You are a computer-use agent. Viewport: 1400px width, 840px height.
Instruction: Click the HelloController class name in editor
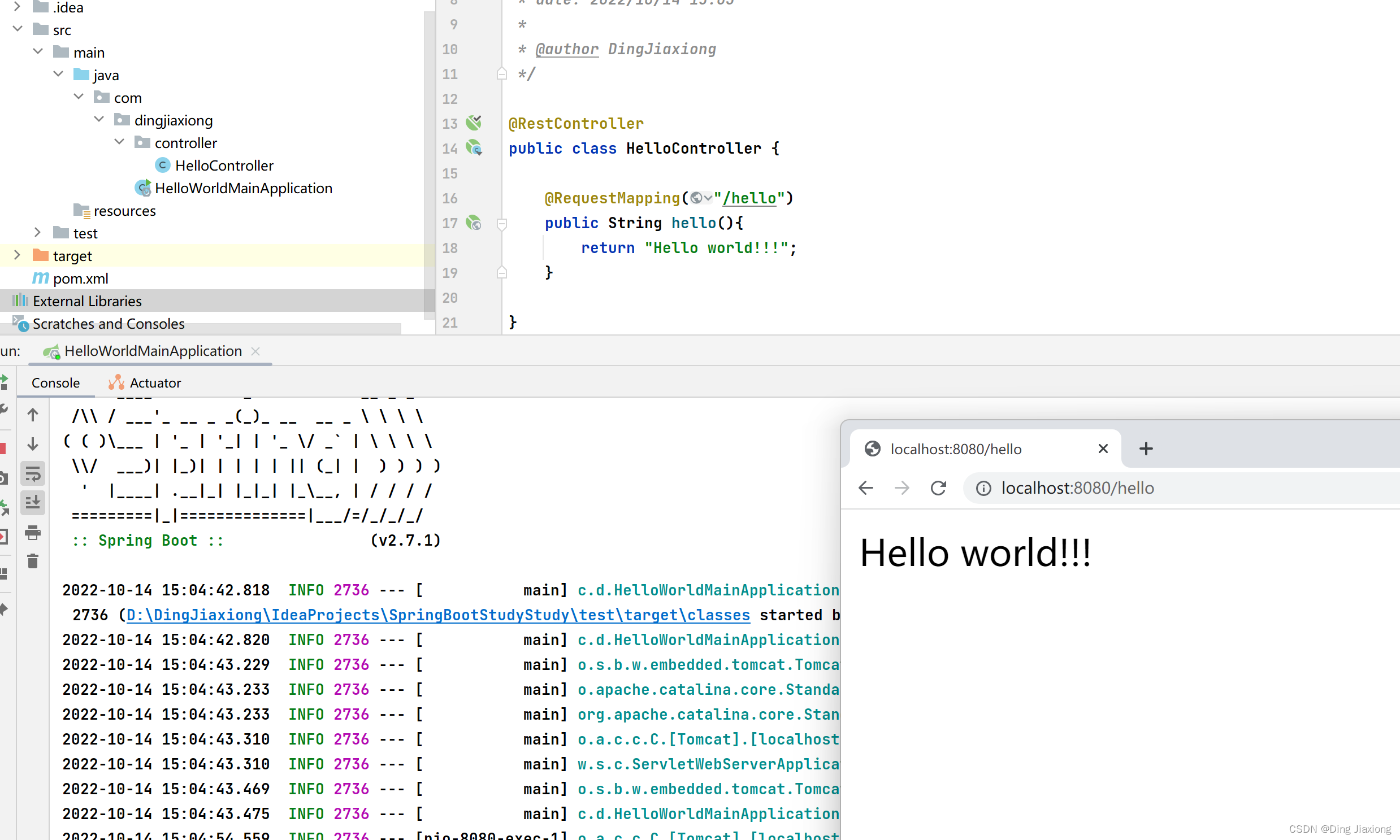(694, 149)
